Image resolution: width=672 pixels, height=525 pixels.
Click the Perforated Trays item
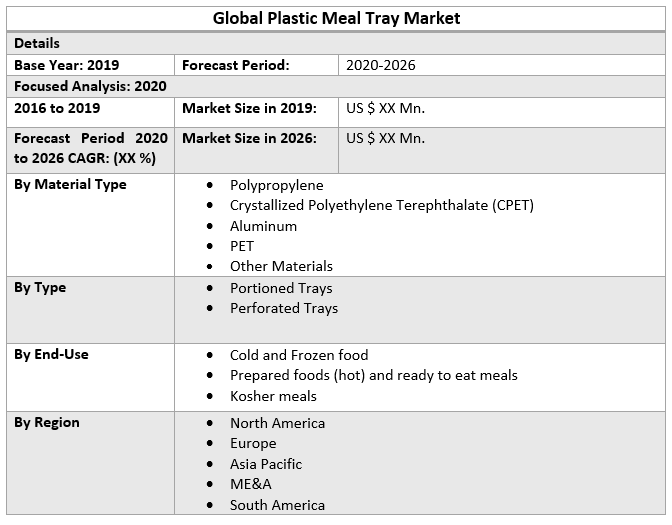(284, 308)
